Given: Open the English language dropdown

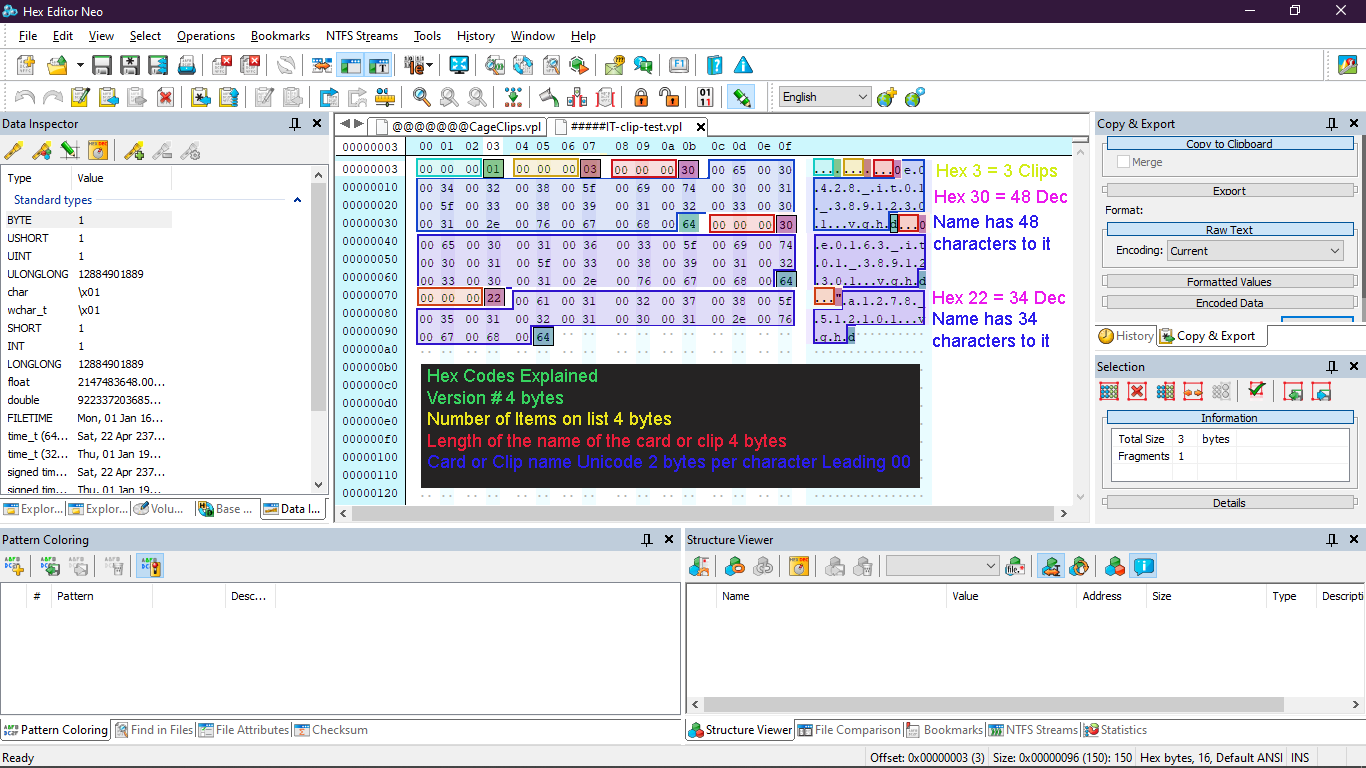Looking at the screenshot, I should [825, 97].
